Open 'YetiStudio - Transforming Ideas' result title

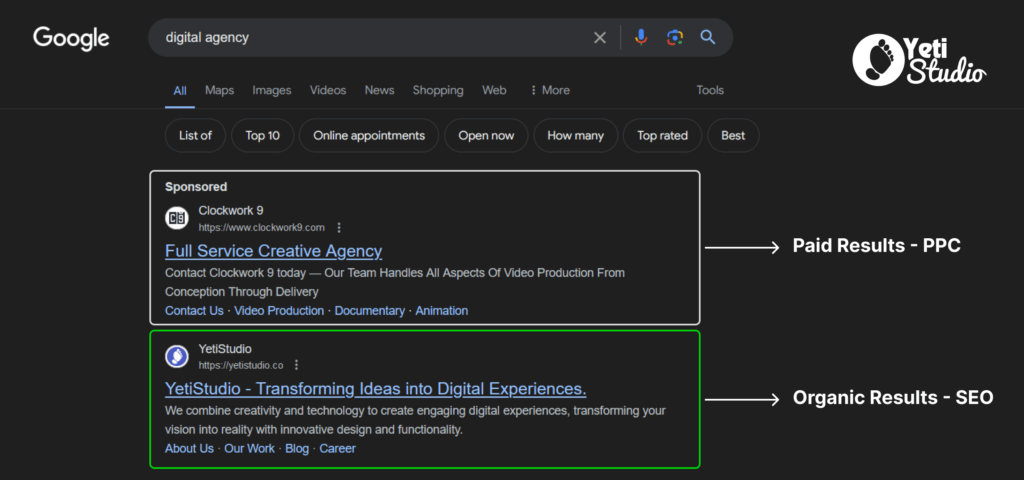click(x=376, y=389)
